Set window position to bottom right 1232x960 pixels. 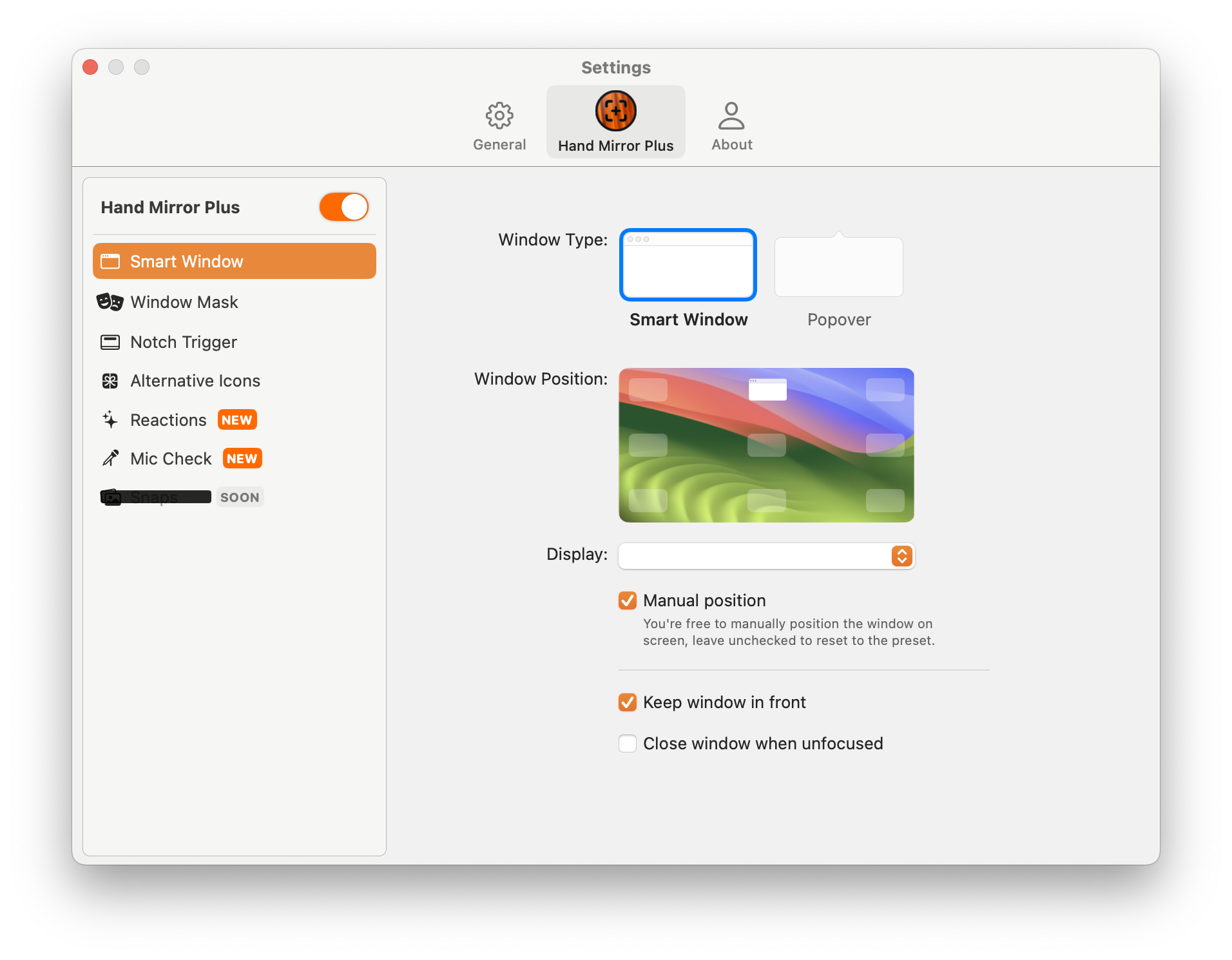tap(885, 501)
